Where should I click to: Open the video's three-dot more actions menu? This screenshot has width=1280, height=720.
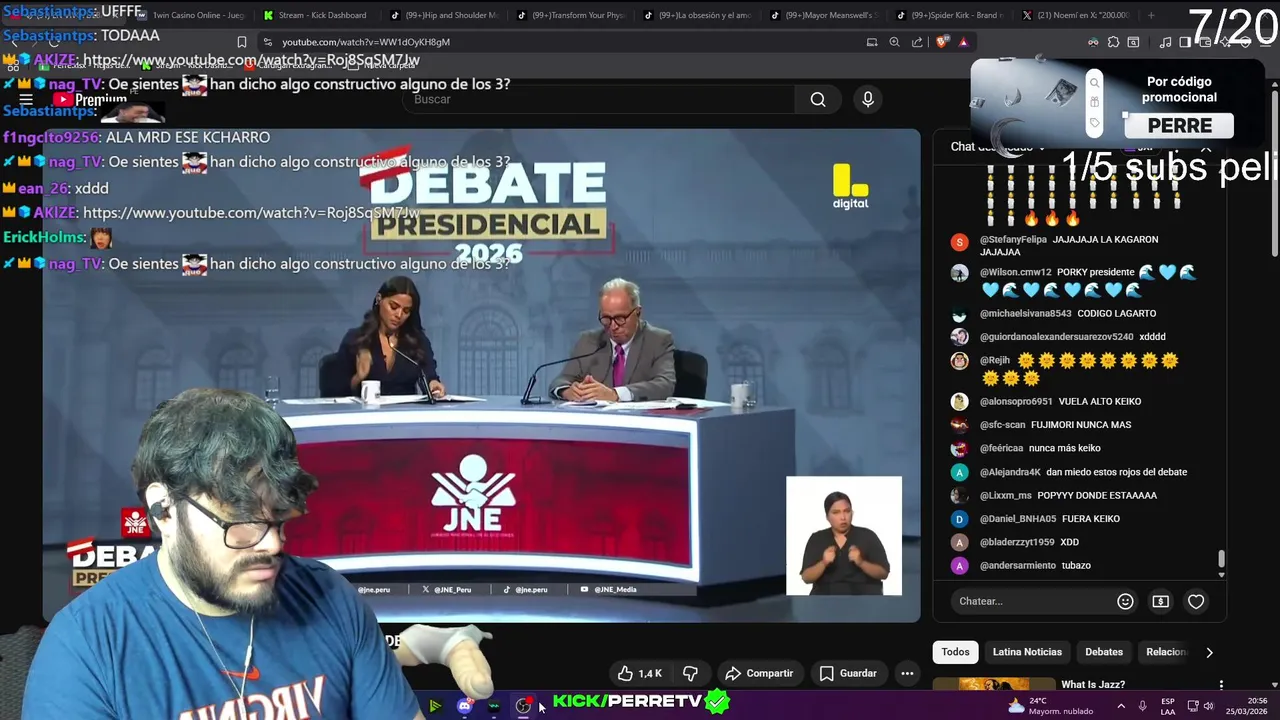[x=907, y=674]
